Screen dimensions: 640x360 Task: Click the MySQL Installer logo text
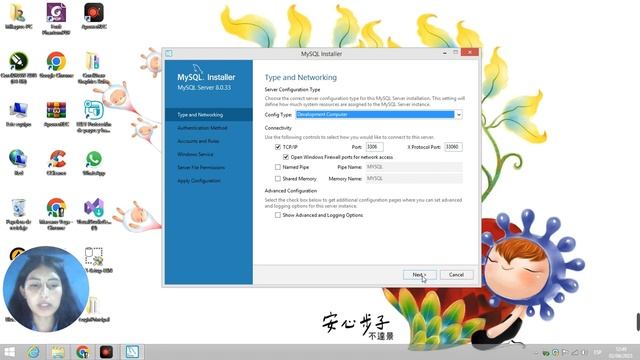pyautogui.click(x=206, y=77)
